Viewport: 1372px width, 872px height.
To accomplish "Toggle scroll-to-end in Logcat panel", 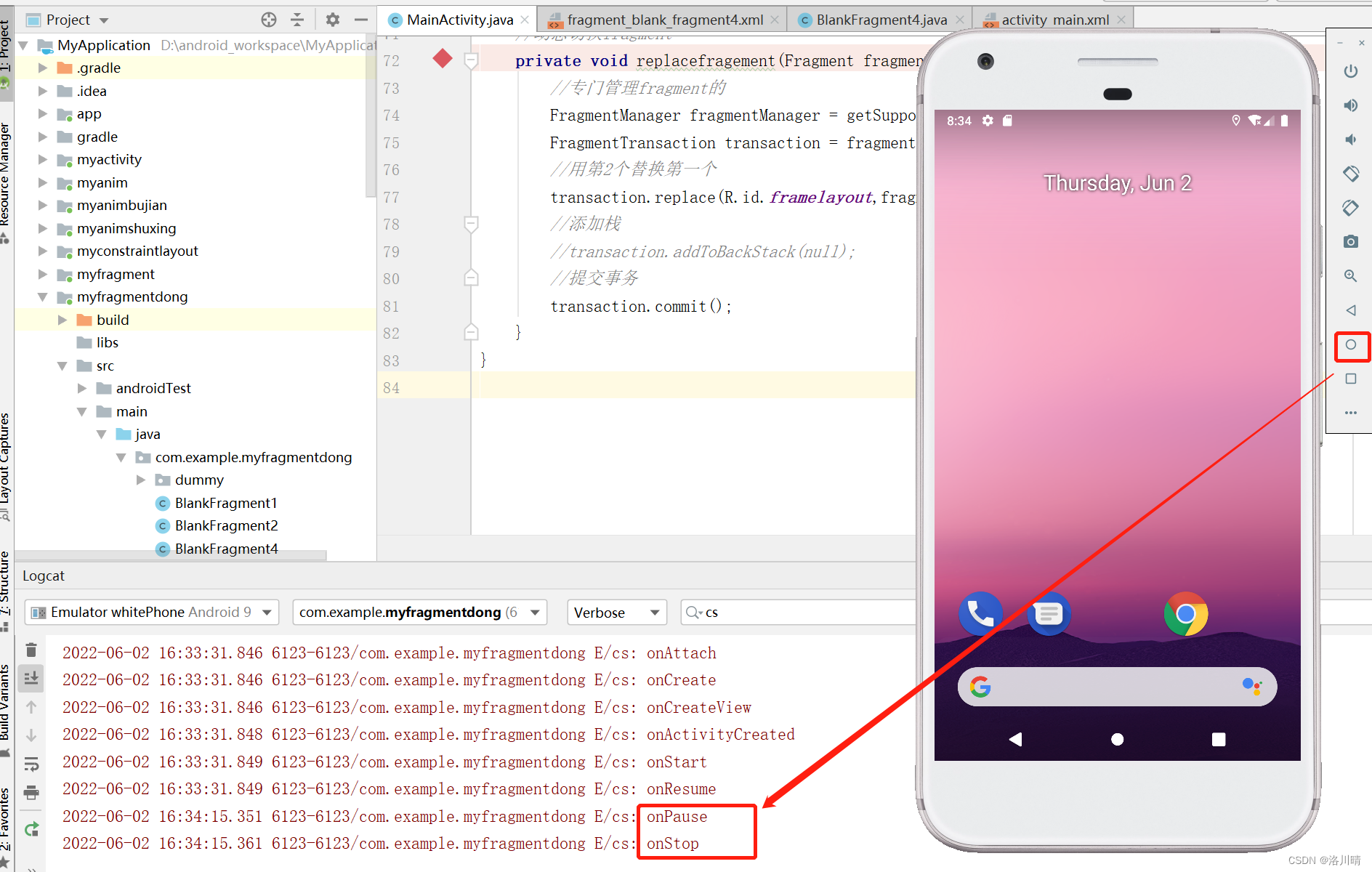I will pyautogui.click(x=31, y=678).
